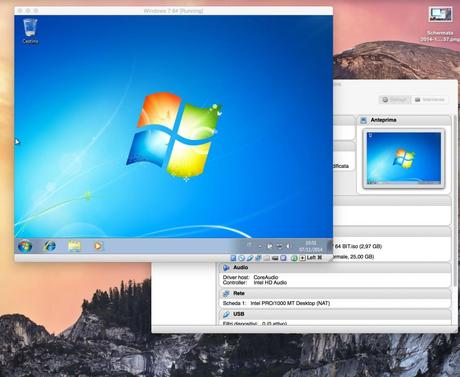Select the '25,00 GB' disk entry text
The image size is (460, 377).
362,257
